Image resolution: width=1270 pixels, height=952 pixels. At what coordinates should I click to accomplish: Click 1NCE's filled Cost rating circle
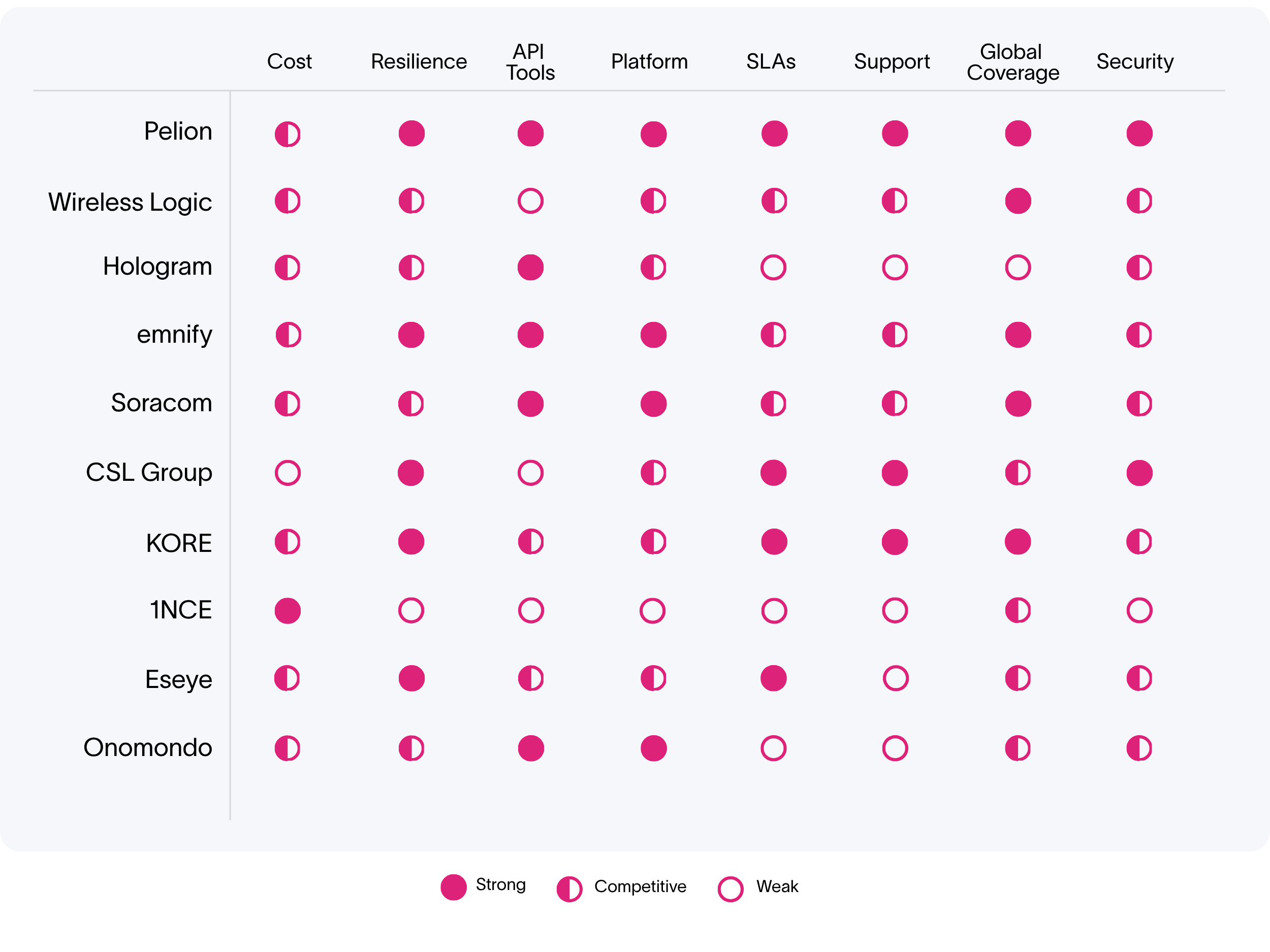(288, 611)
